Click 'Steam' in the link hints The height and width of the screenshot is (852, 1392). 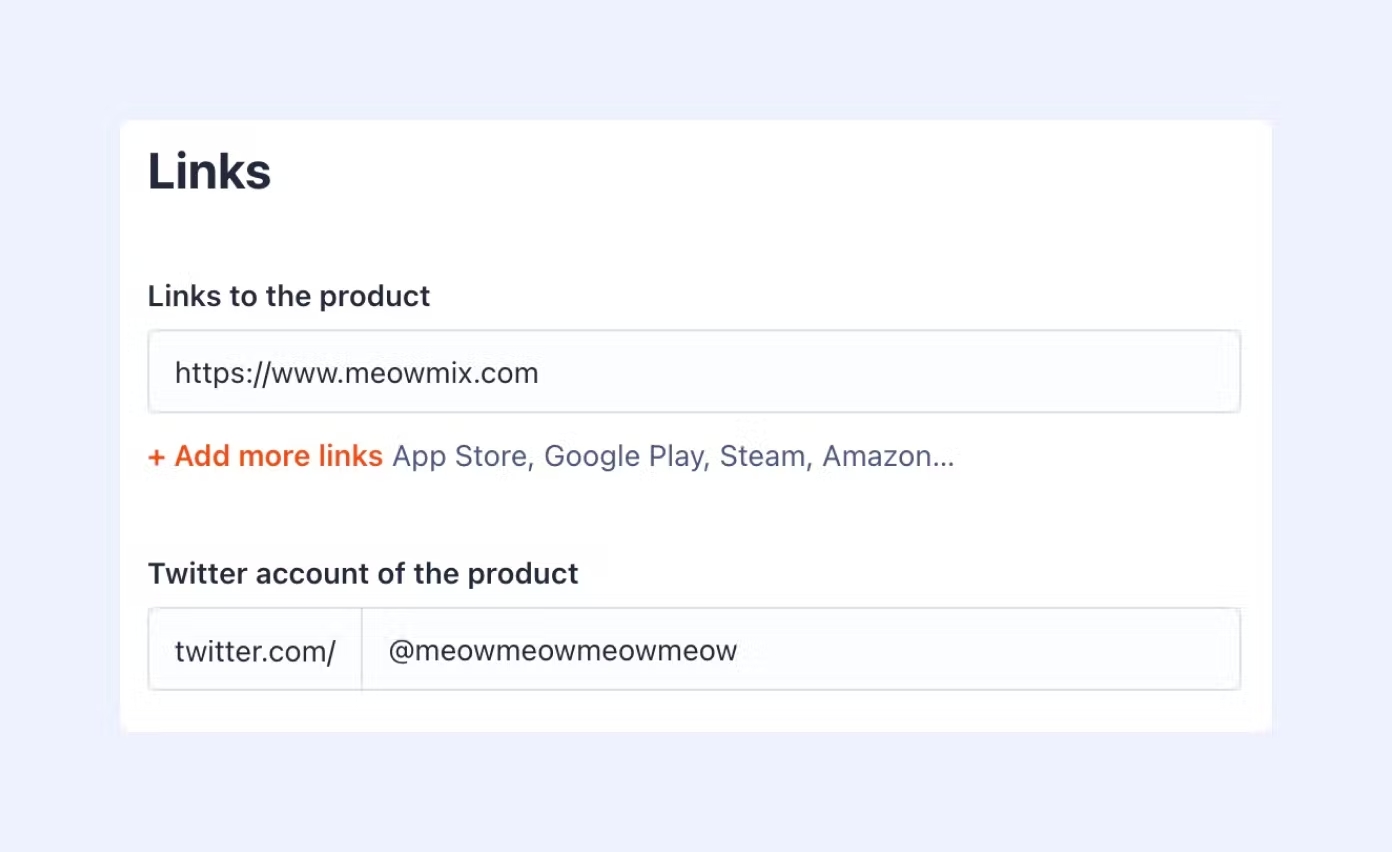(763, 456)
